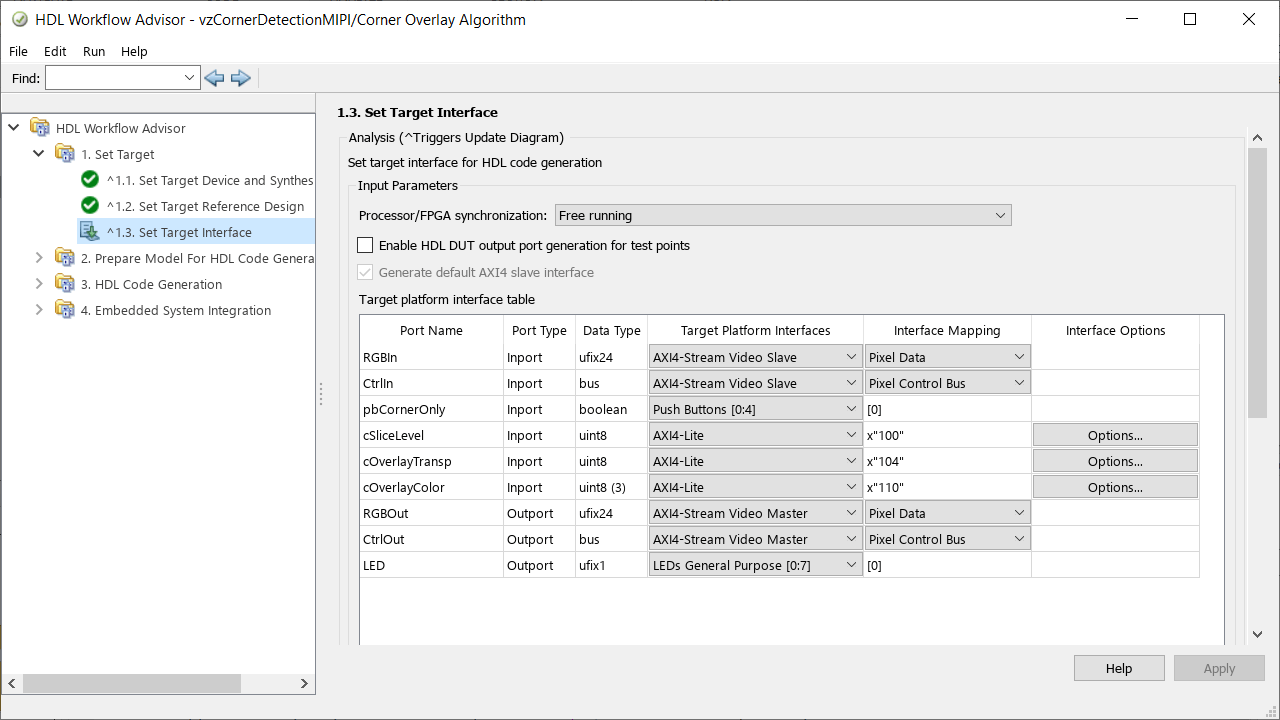
Task: Click the HDL Code Generation folder icon
Action: [65, 284]
